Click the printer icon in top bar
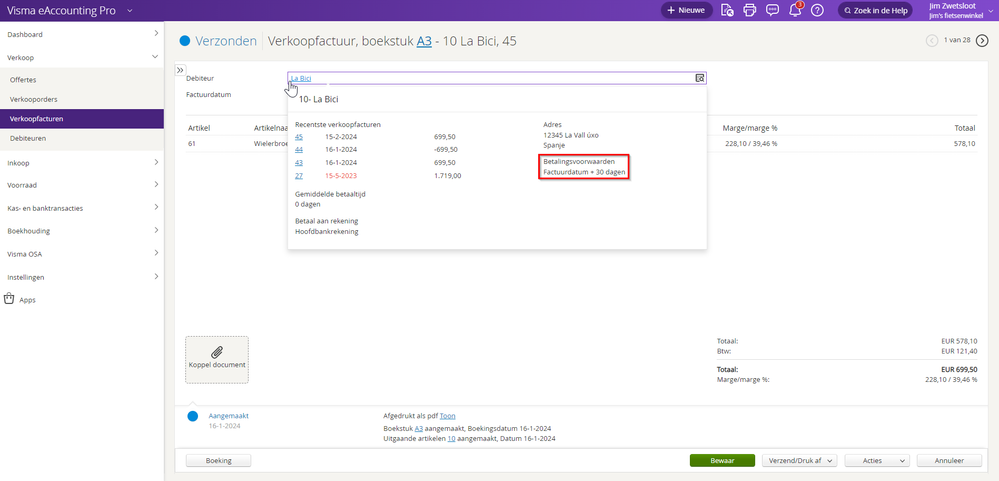This screenshot has height=481, width=999. (750, 10)
